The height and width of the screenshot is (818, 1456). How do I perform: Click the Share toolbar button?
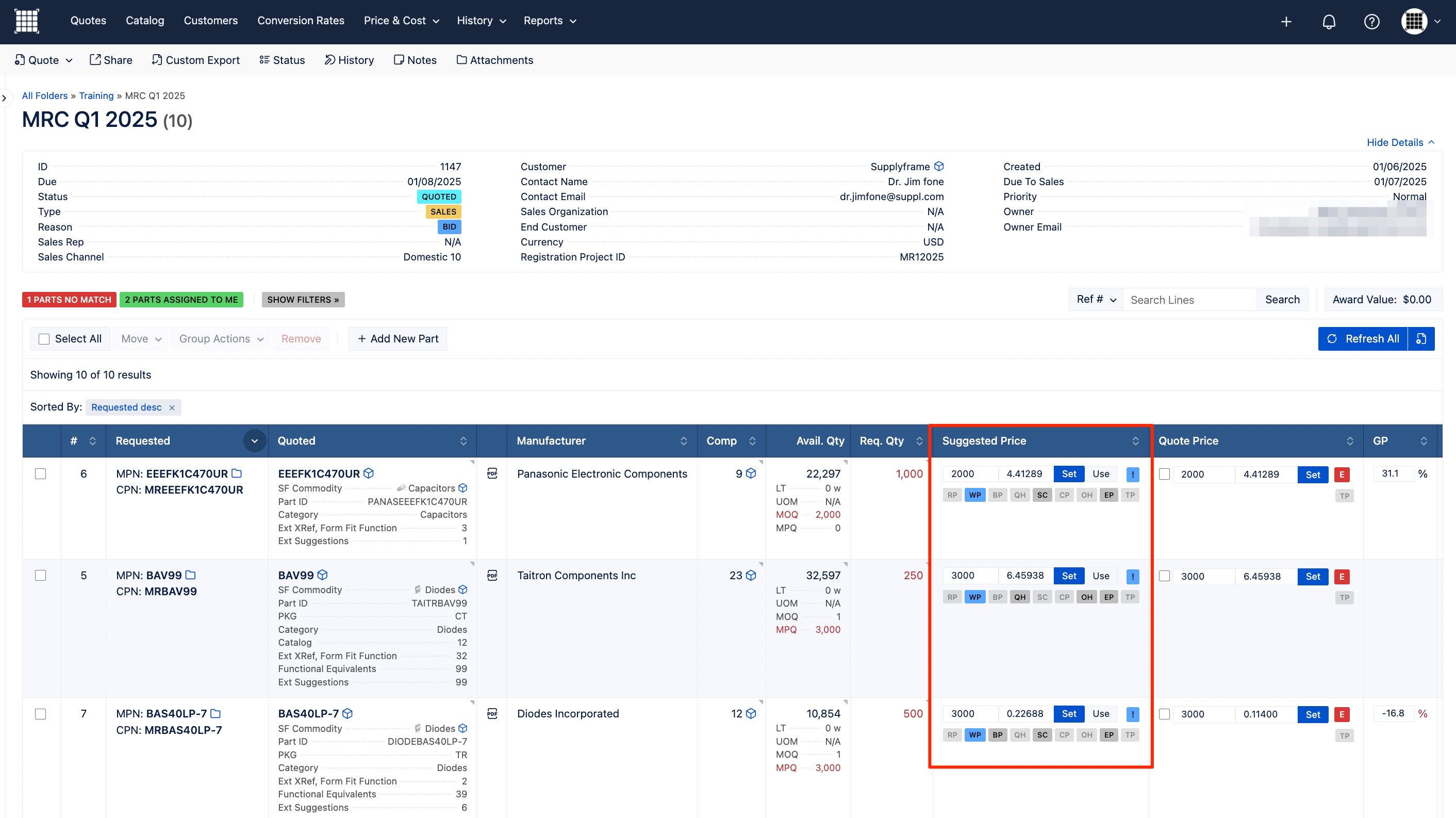click(111, 60)
